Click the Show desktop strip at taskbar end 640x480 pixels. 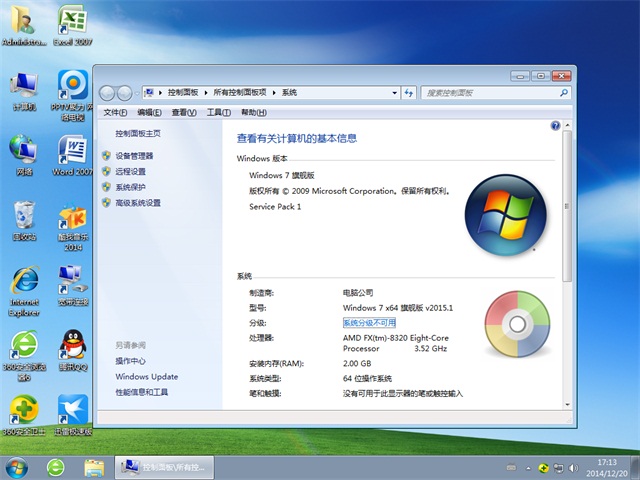click(x=636, y=468)
